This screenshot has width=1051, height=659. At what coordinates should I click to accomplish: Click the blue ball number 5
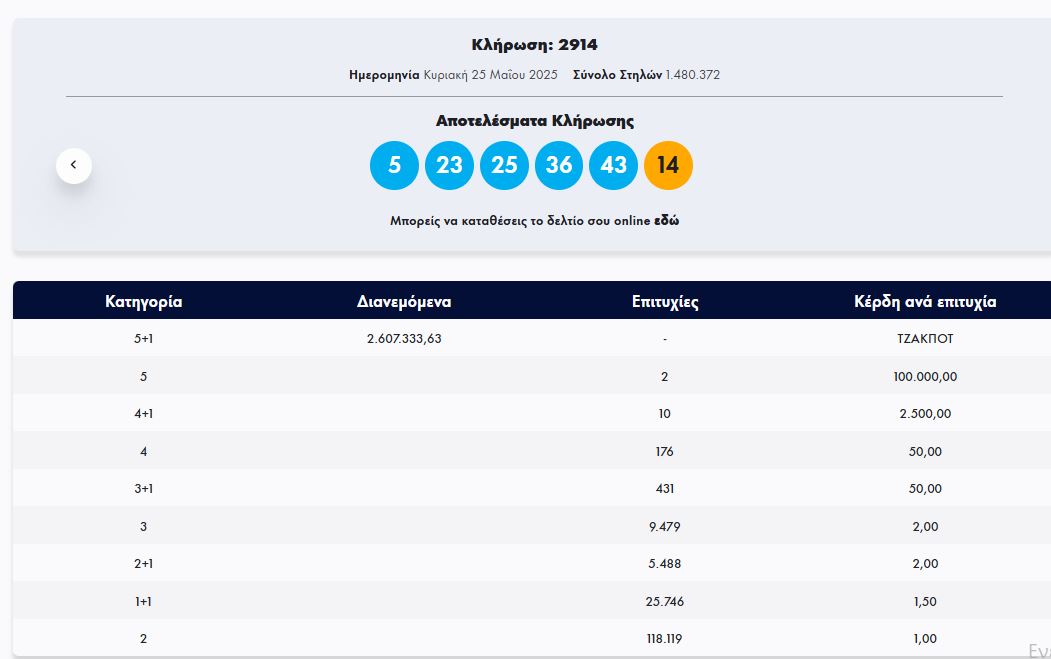(394, 165)
